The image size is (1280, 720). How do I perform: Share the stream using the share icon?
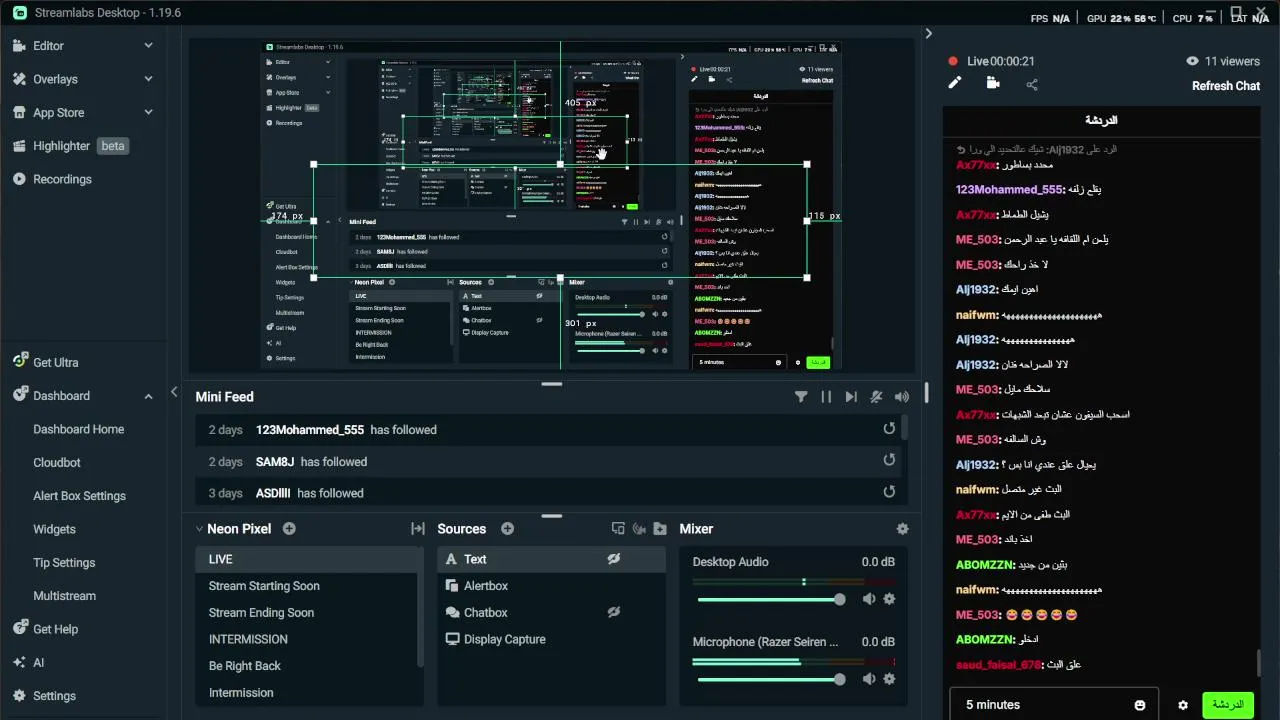pyautogui.click(x=1032, y=85)
